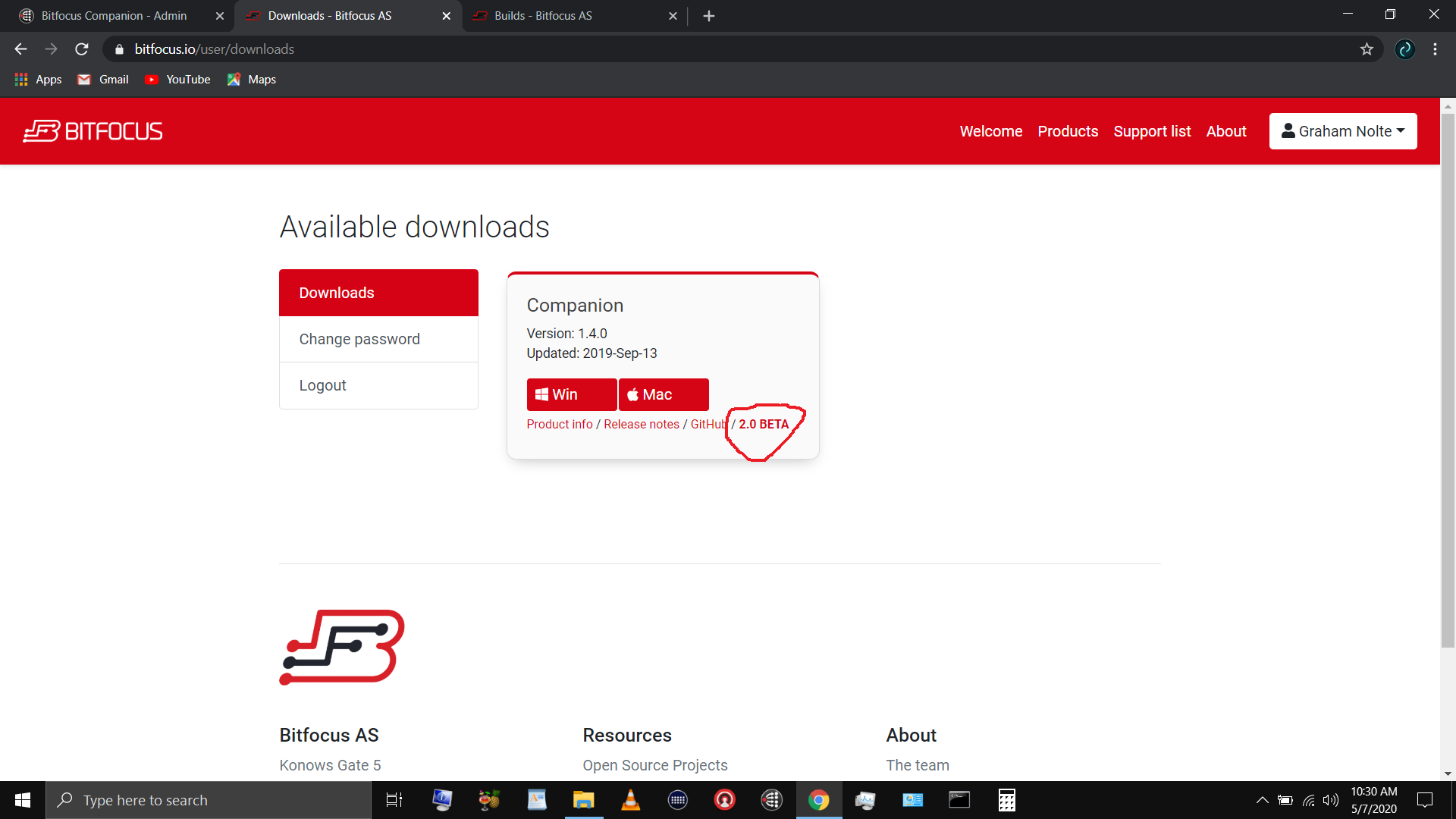Download Companion for Mac
Screen dimensions: 1456x819
[x=664, y=394]
